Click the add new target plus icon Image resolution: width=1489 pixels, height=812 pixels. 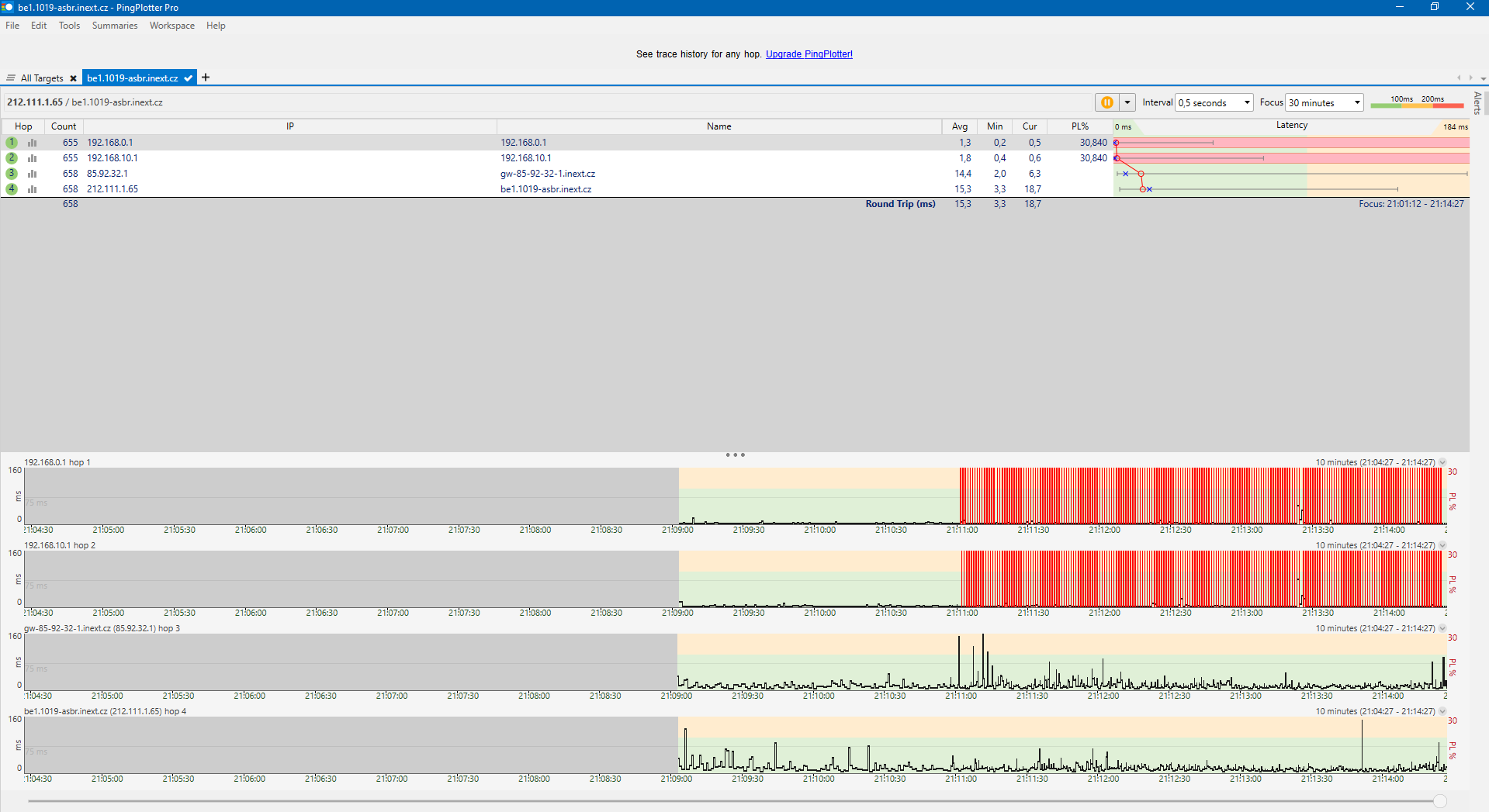(206, 78)
